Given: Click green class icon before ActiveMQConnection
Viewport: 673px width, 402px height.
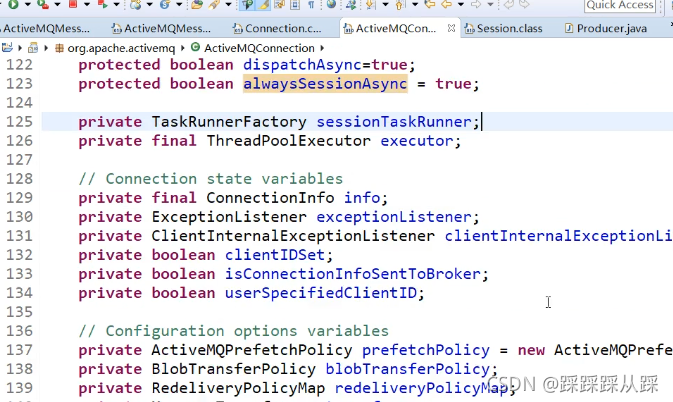Looking at the screenshot, I should click(x=195, y=47).
